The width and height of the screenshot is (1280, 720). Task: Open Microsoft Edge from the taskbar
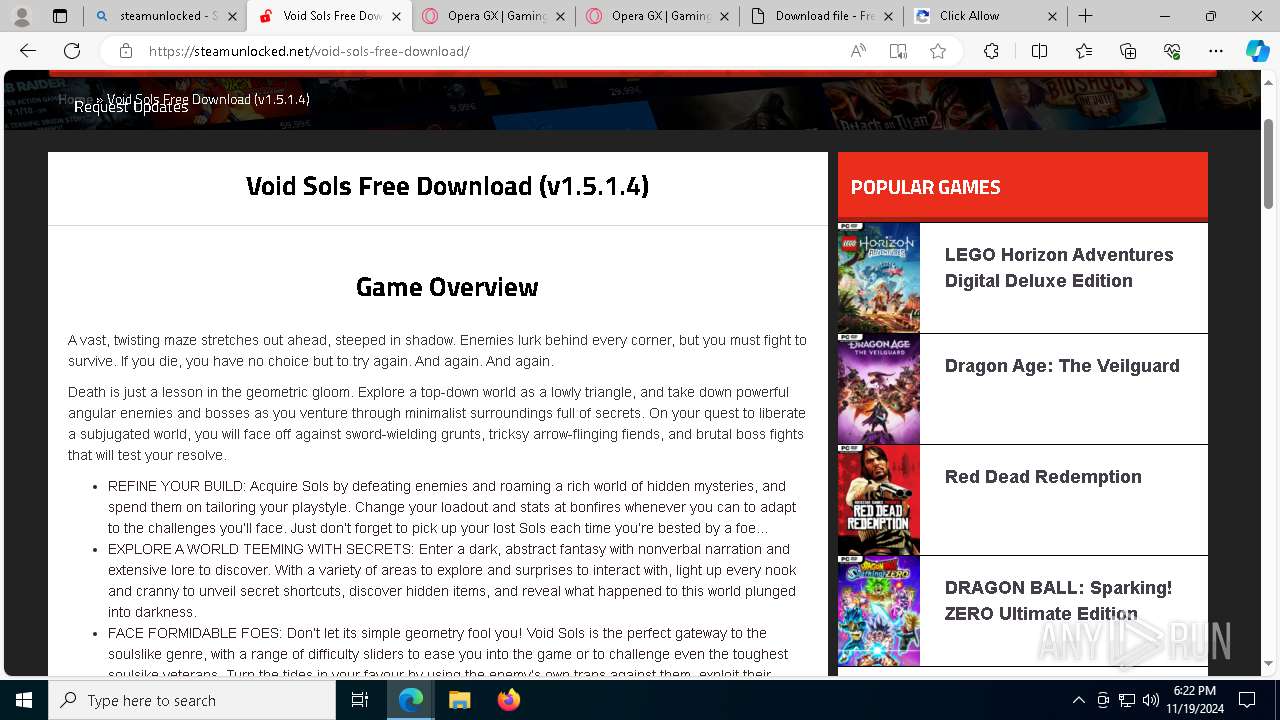(x=411, y=700)
